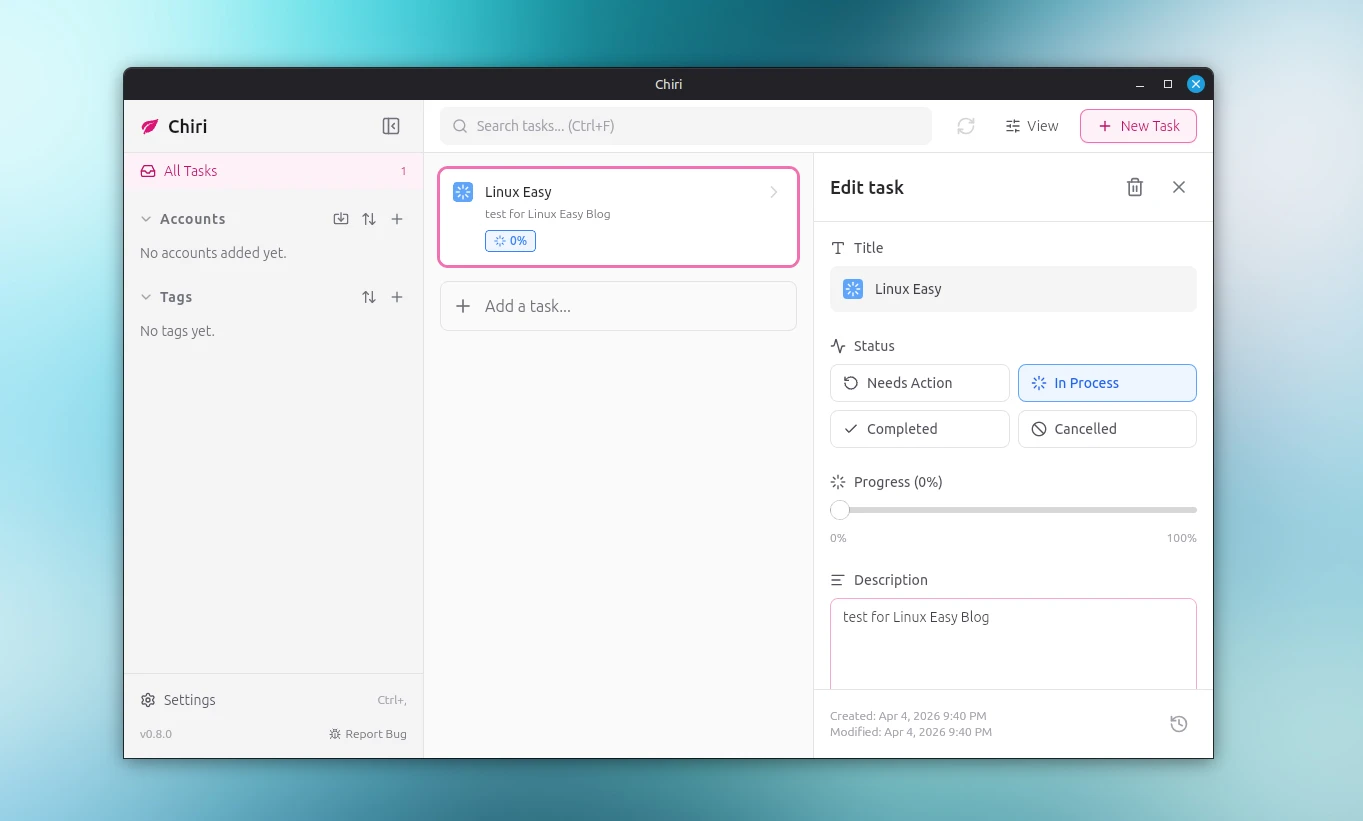
Task: Select All Tasks in the sidebar
Action: click(x=190, y=171)
